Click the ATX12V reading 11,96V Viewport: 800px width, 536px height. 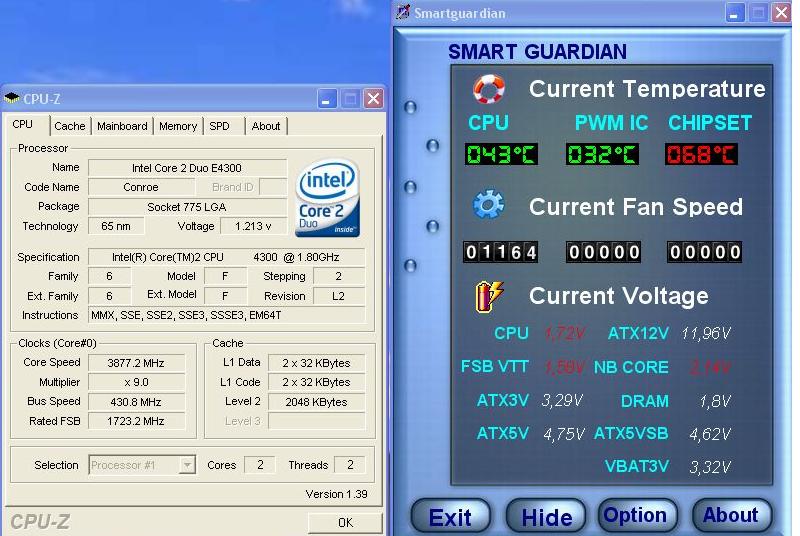[706, 334]
